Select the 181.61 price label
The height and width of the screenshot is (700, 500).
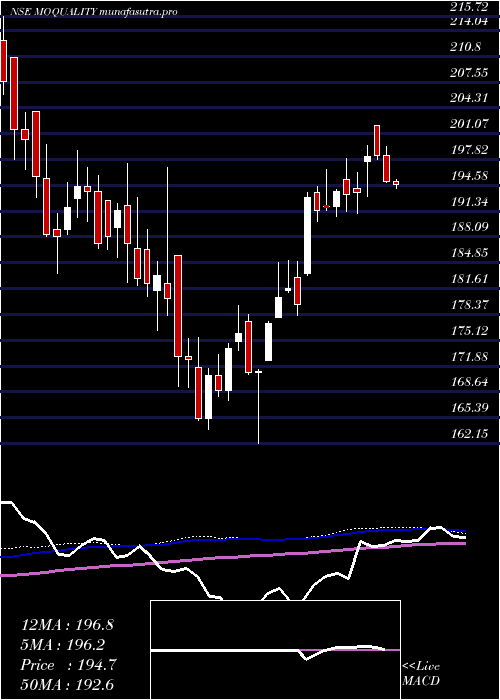467,279
